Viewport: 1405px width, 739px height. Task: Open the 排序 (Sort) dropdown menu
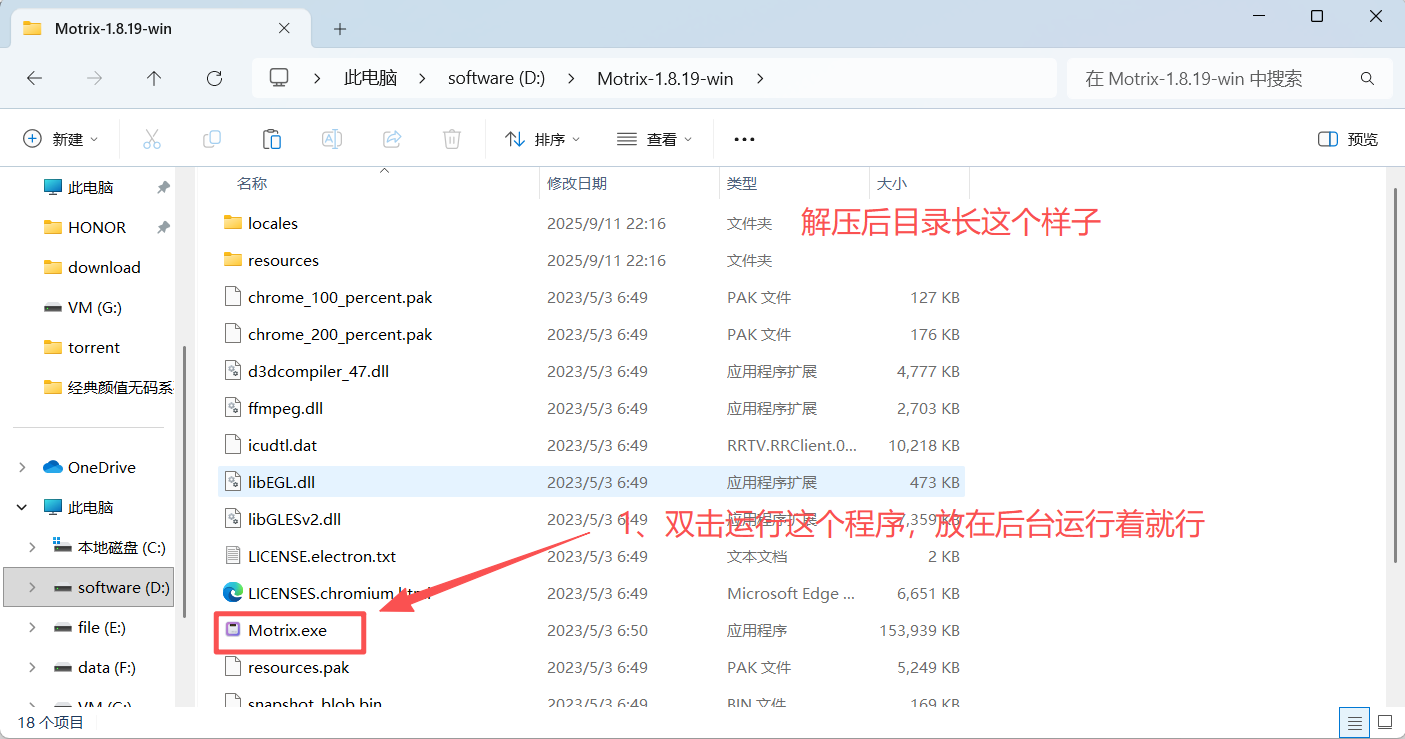click(543, 139)
